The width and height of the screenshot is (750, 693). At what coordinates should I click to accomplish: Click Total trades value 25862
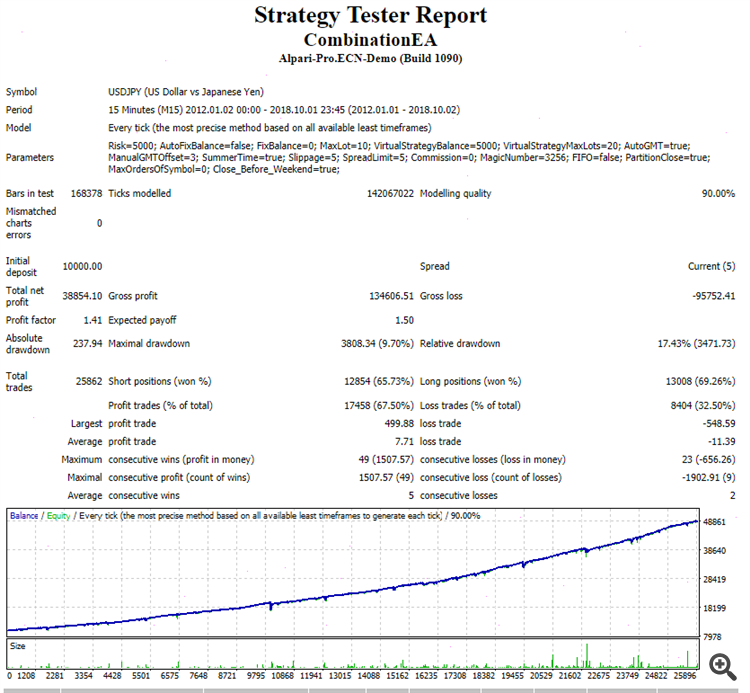(x=89, y=381)
